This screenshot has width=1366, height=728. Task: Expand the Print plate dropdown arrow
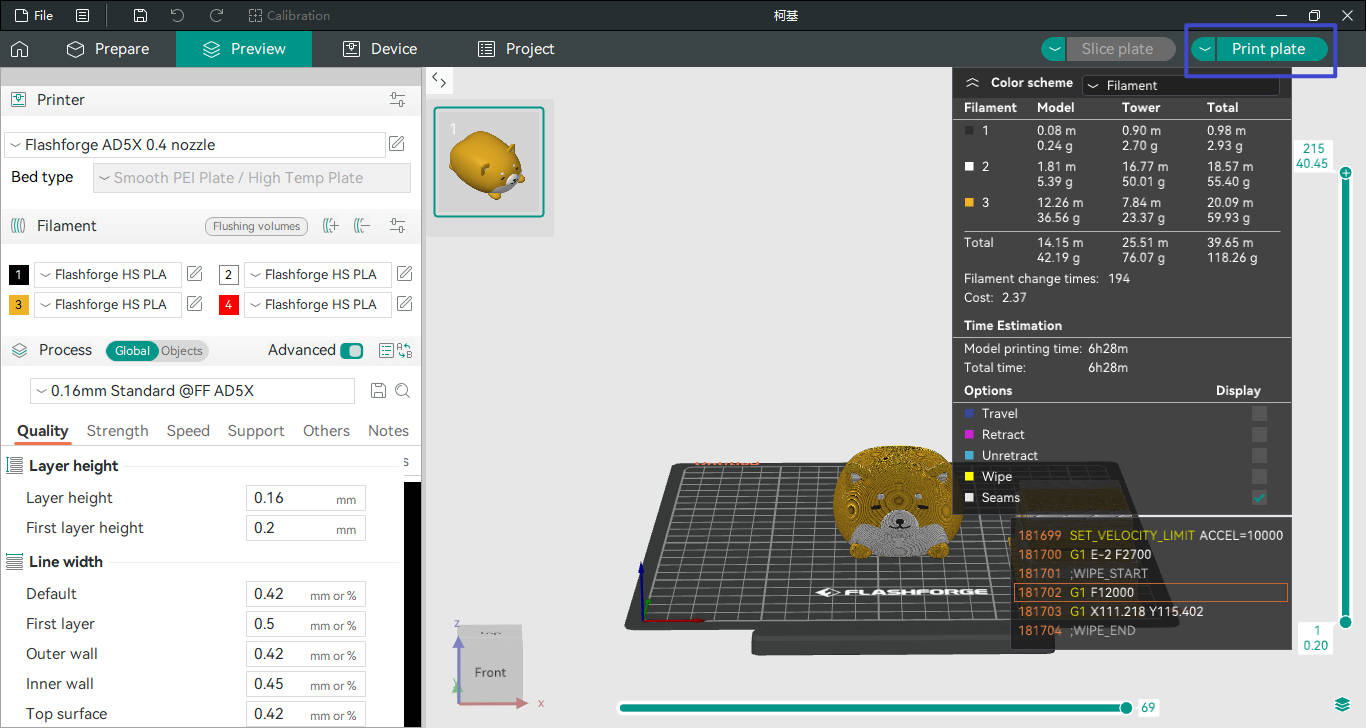point(1205,49)
